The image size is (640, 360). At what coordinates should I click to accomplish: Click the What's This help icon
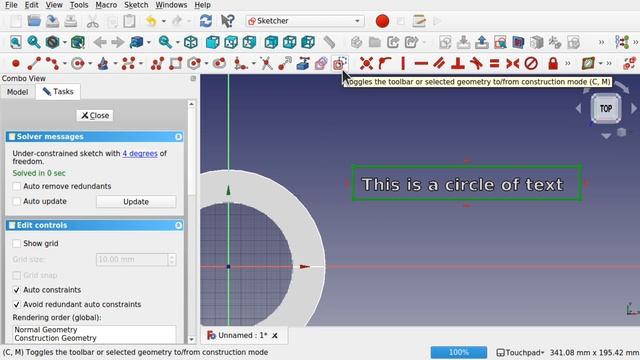228,21
